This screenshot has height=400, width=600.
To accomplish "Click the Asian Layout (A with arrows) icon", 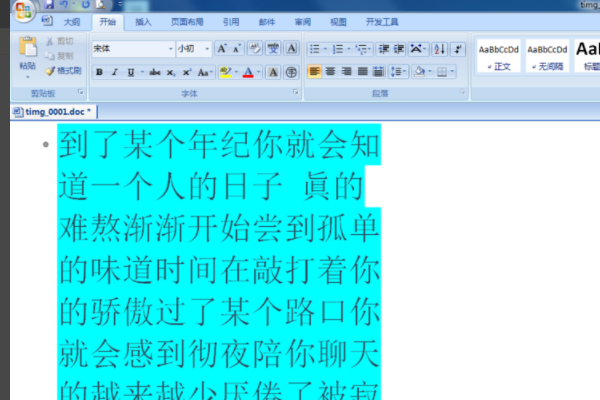I will [x=418, y=49].
